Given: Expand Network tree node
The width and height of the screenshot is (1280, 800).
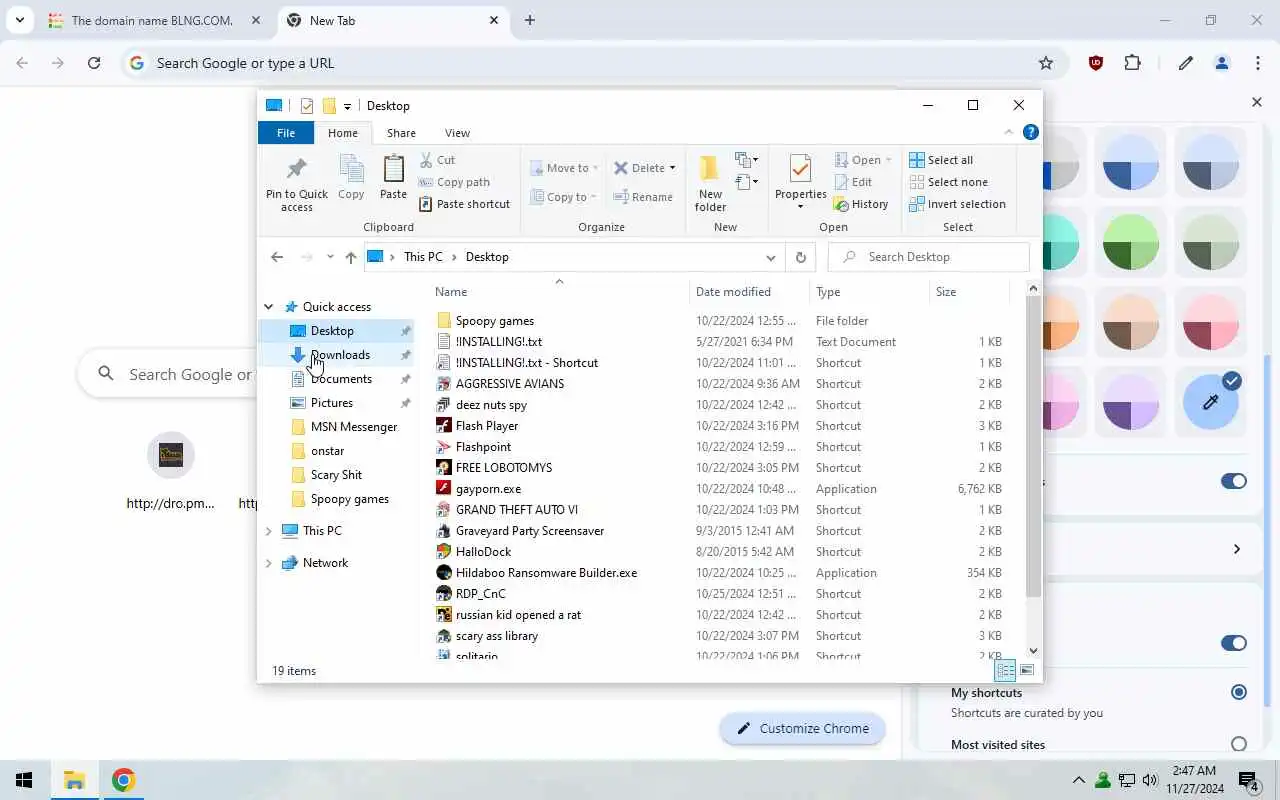Looking at the screenshot, I should click(x=268, y=563).
